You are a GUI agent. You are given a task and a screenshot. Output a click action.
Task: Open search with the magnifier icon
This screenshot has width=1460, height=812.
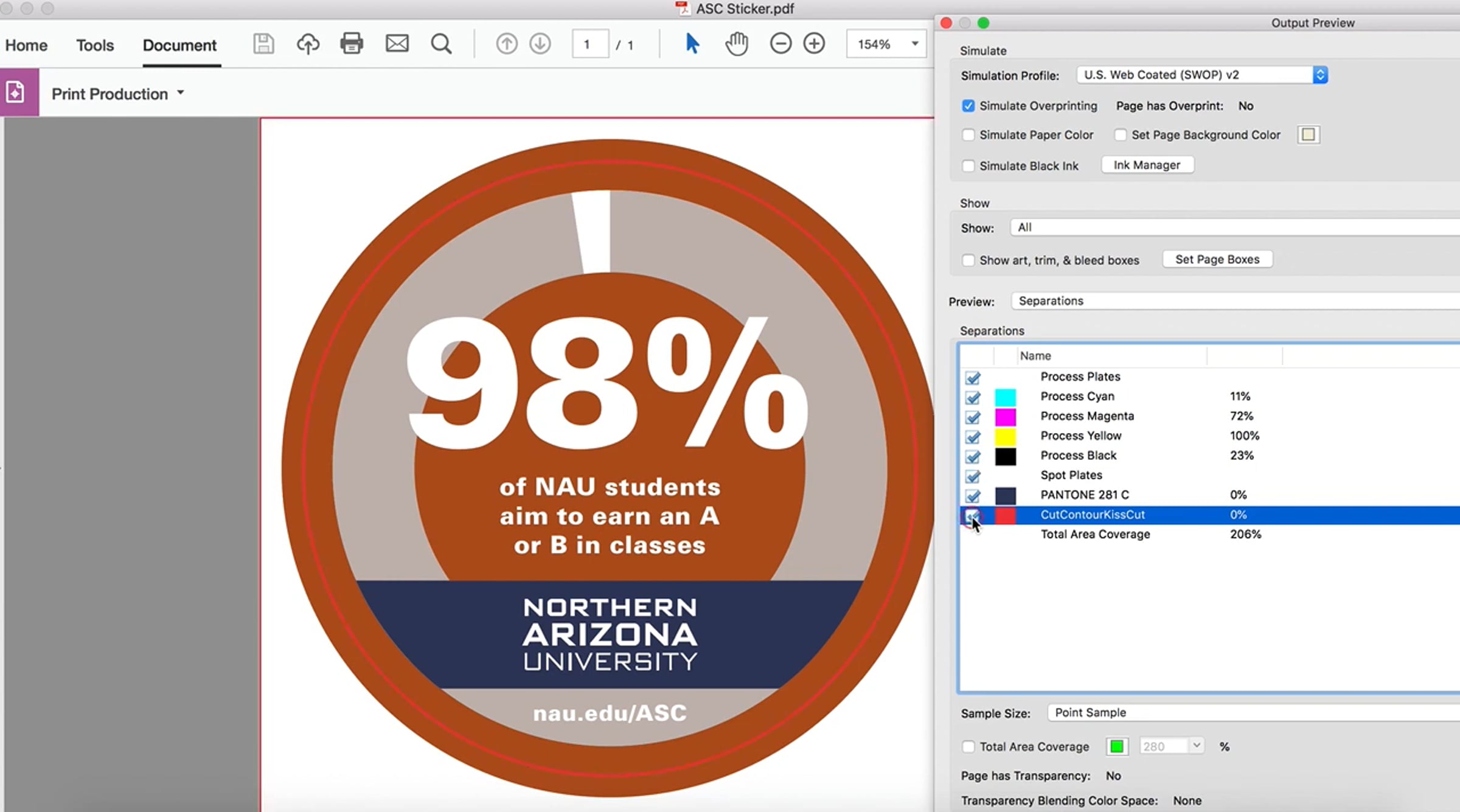tap(441, 44)
